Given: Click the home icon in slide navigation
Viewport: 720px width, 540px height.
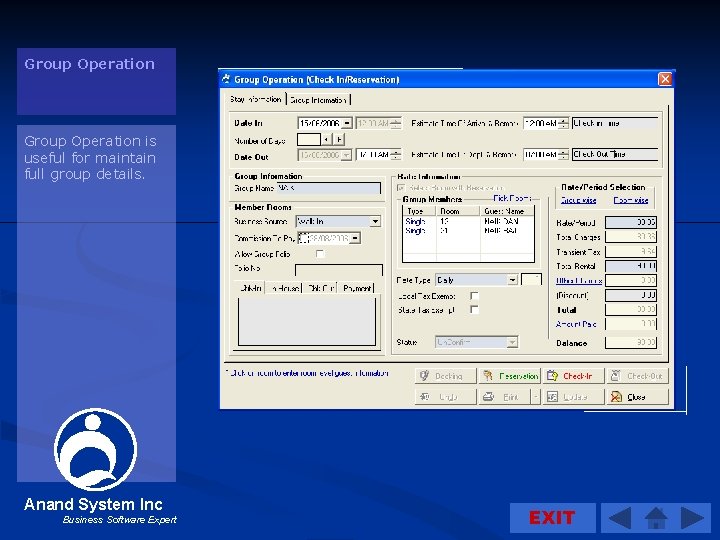Looking at the screenshot, I should (x=656, y=518).
